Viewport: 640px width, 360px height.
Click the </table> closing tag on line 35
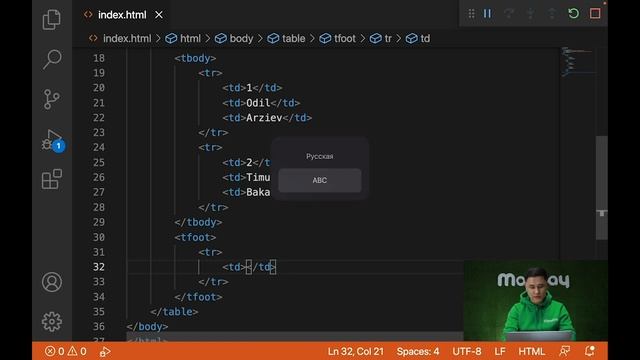click(174, 312)
